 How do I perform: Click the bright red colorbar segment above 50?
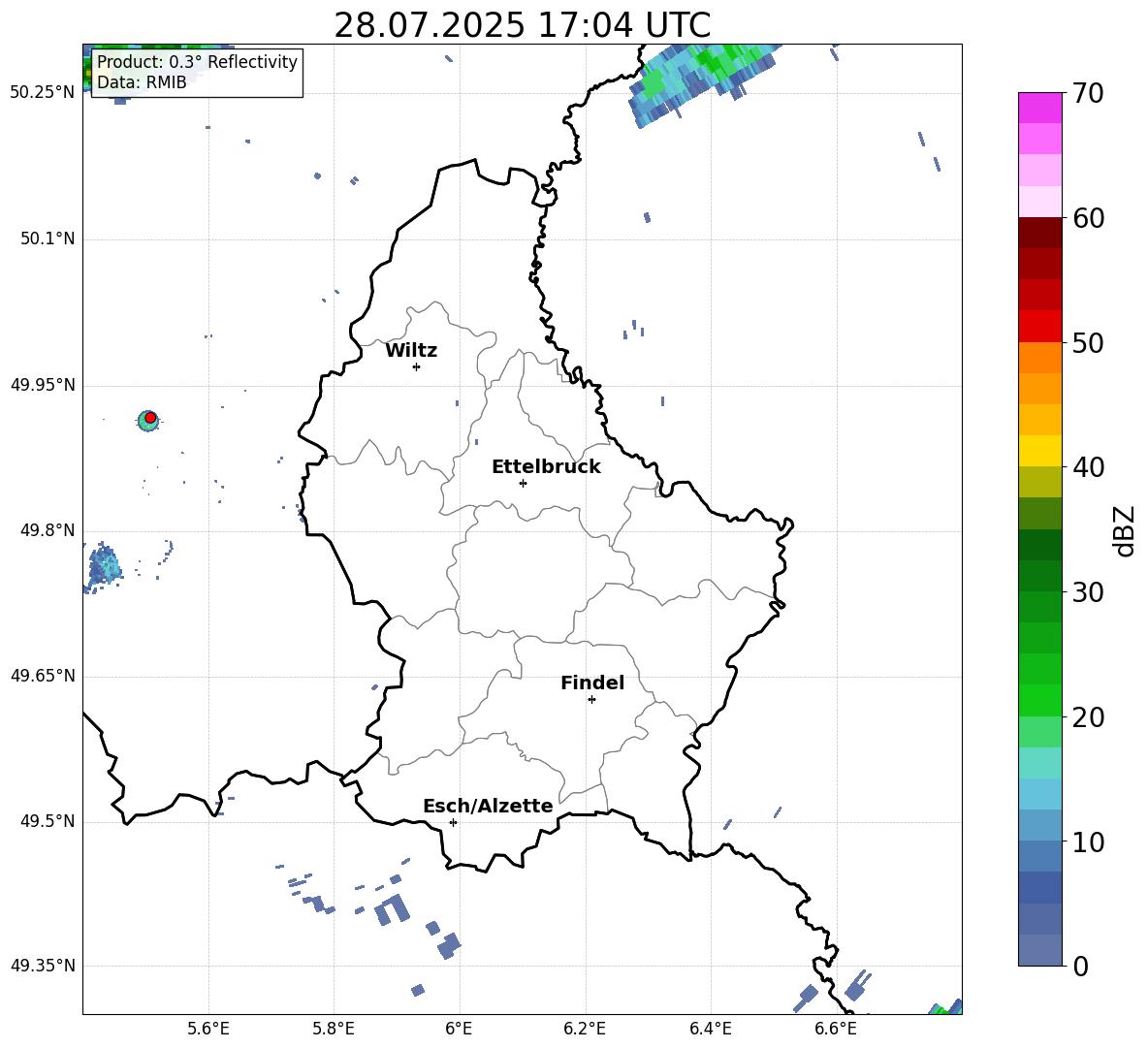1039,327
